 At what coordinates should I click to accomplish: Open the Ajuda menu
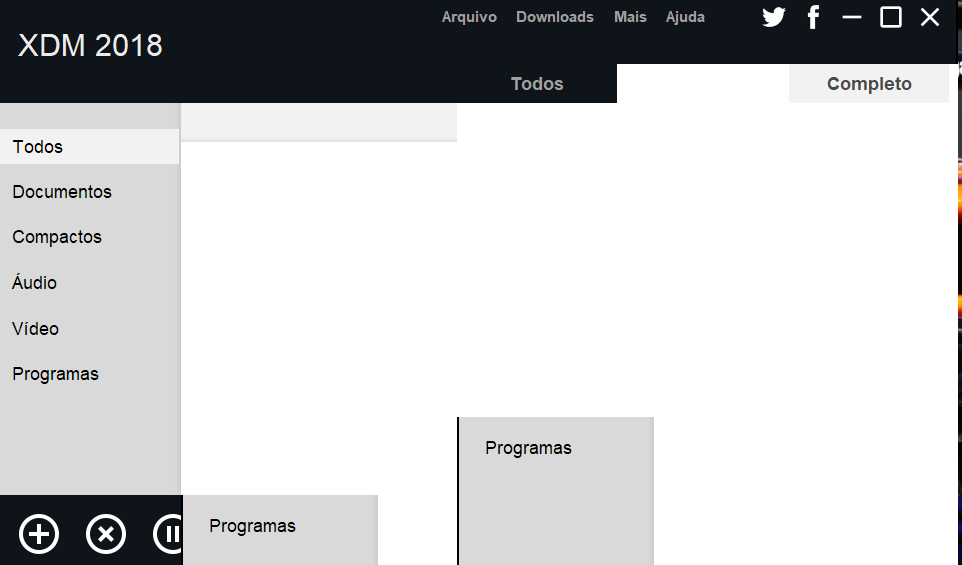[685, 17]
